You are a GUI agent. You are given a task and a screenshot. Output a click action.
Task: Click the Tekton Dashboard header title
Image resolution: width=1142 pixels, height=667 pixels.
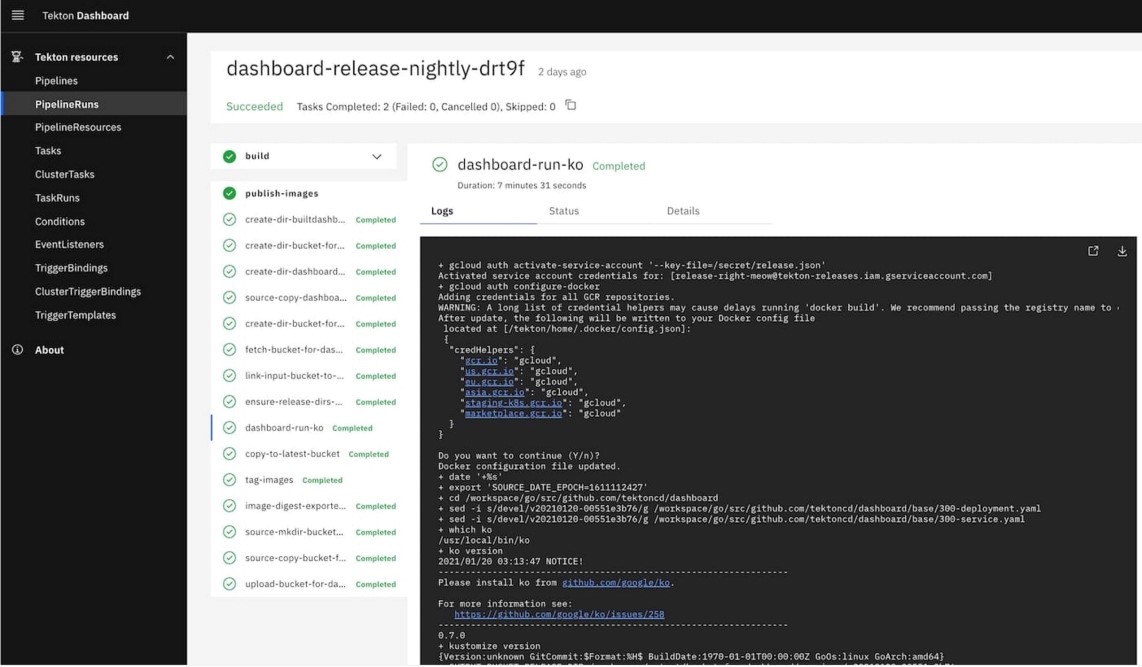pos(85,15)
